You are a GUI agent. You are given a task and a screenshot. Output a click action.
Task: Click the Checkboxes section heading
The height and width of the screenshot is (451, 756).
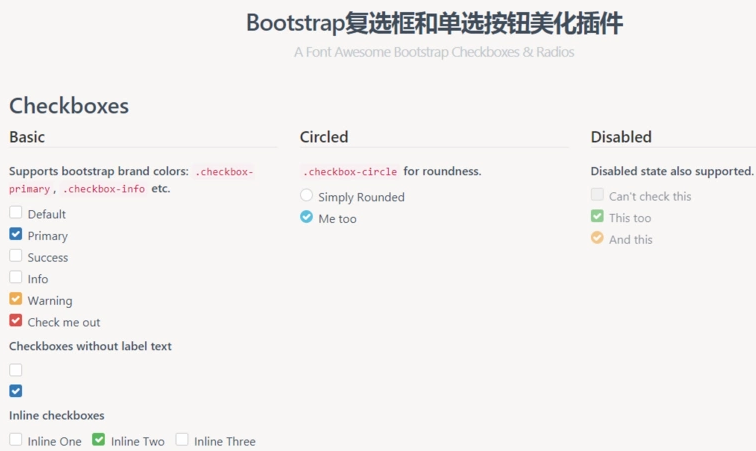(69, 105)
